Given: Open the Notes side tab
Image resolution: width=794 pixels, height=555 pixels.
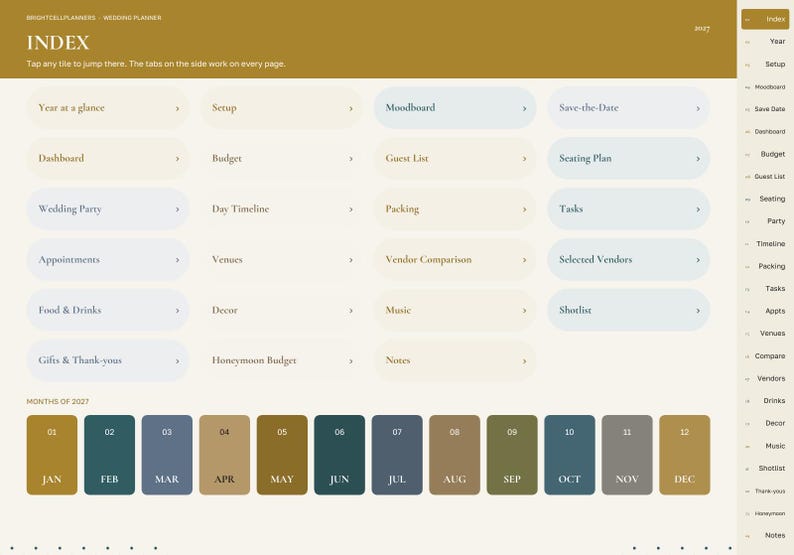Looking at the screenshot, I should click(x=765, y=535).
